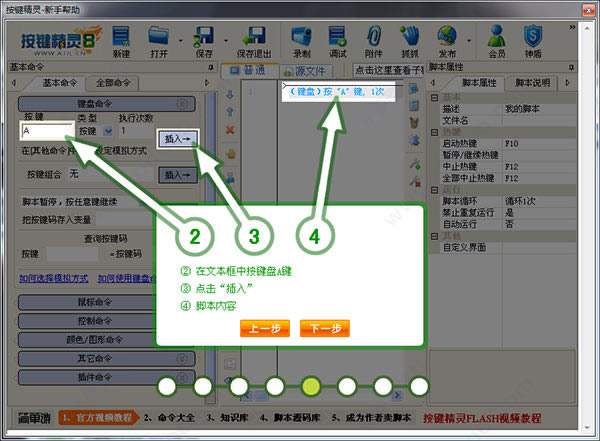Open the 附件 attachment paperclip icon
This screenshot has width=600, height=441.
point(373,42)
